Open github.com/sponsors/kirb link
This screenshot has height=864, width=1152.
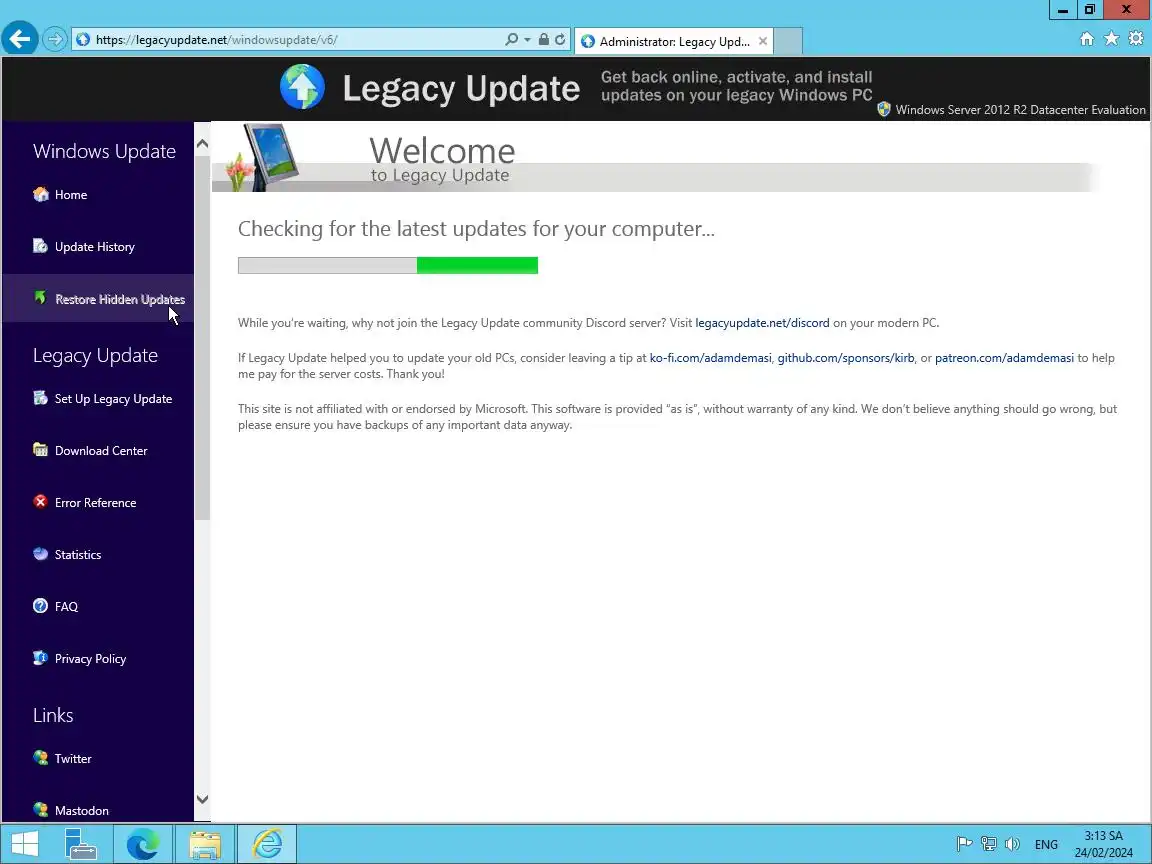pyautogui.click(x=846, y=358)
